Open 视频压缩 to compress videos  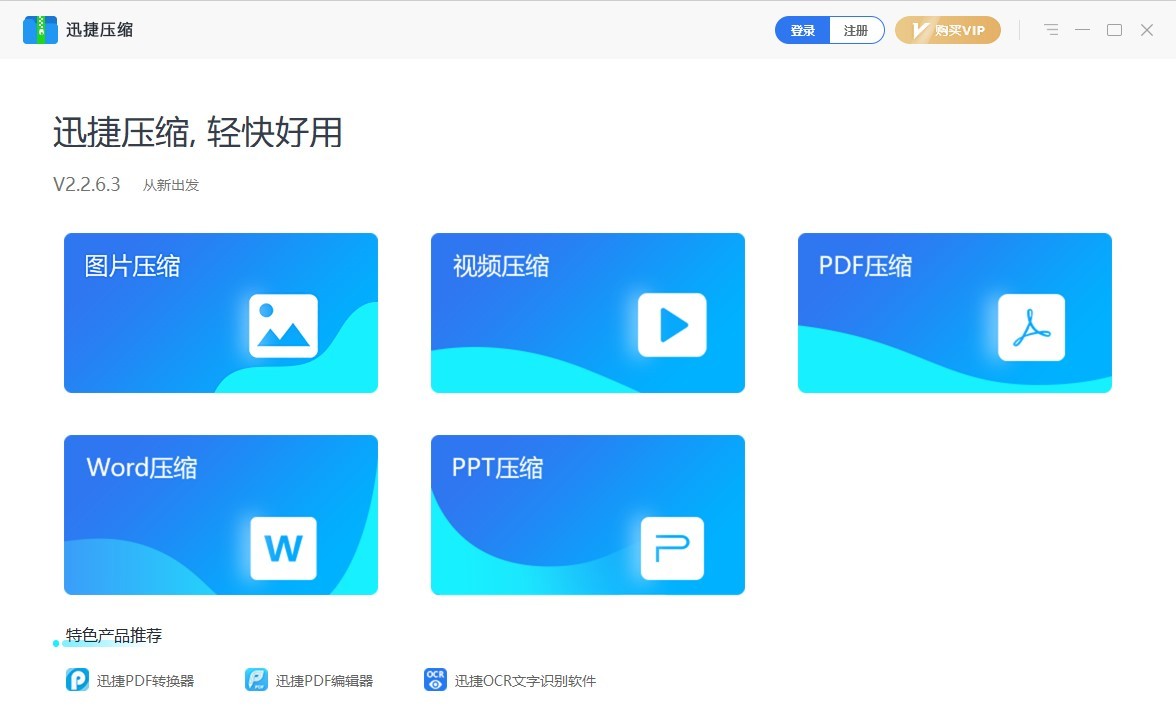[x=587, y=312]
